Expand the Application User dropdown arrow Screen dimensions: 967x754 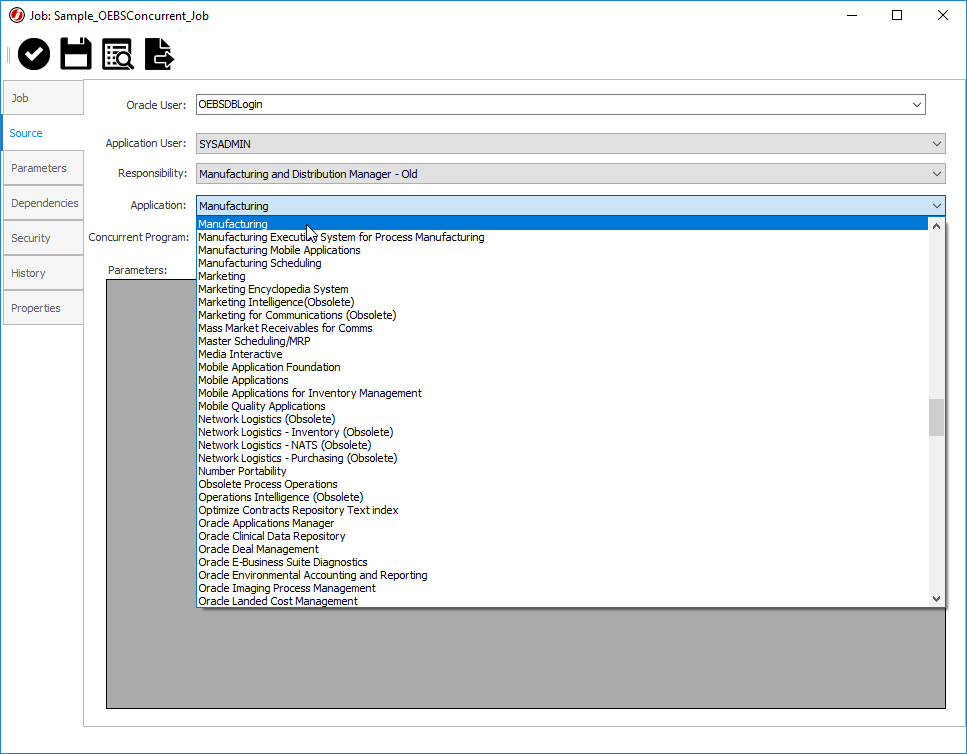(937, 144)
